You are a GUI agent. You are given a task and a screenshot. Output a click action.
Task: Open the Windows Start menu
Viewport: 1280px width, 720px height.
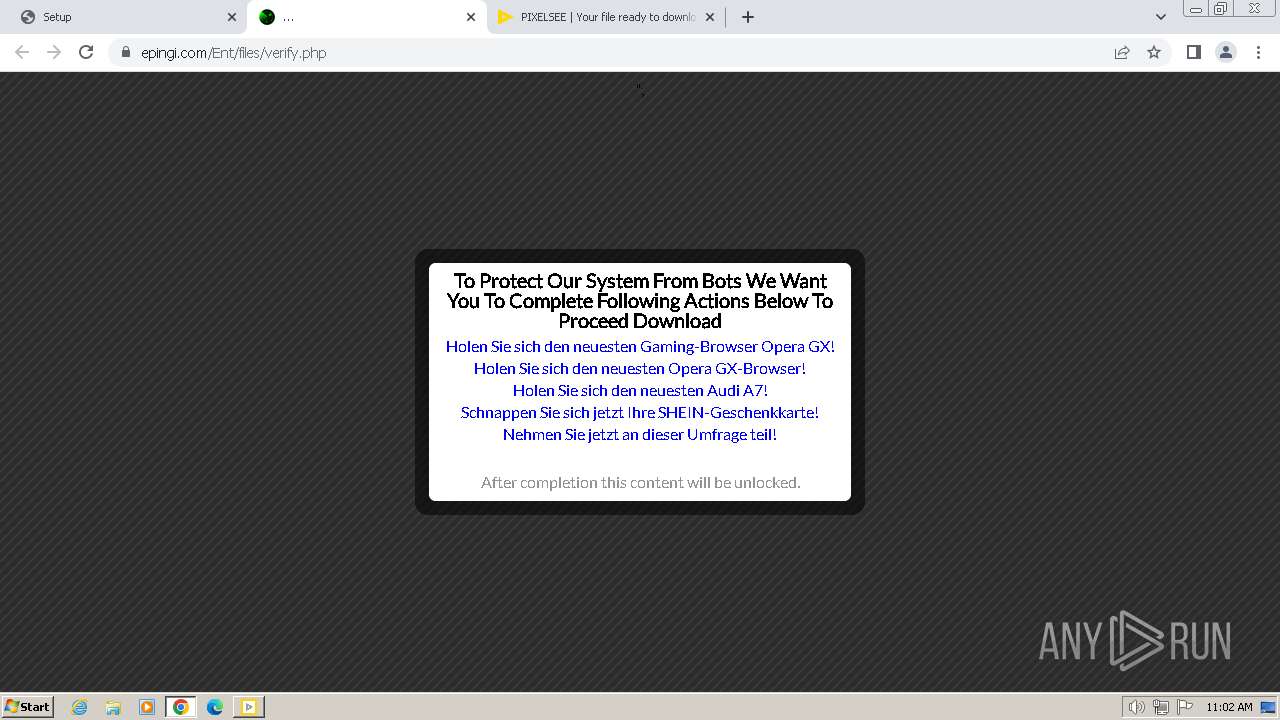(27, 706)
